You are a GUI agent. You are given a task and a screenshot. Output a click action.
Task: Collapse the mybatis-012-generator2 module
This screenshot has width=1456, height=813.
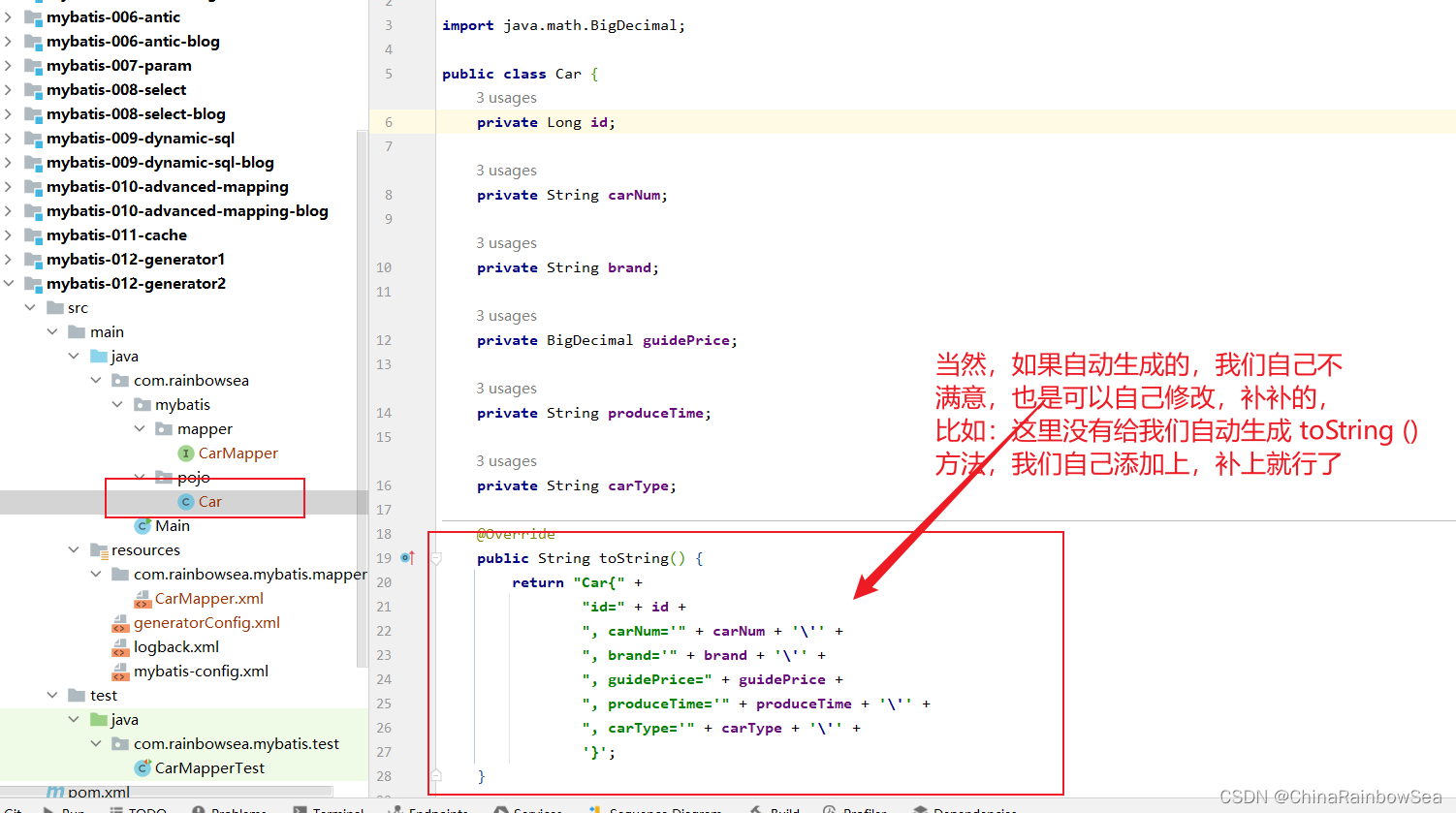[9, 284]
